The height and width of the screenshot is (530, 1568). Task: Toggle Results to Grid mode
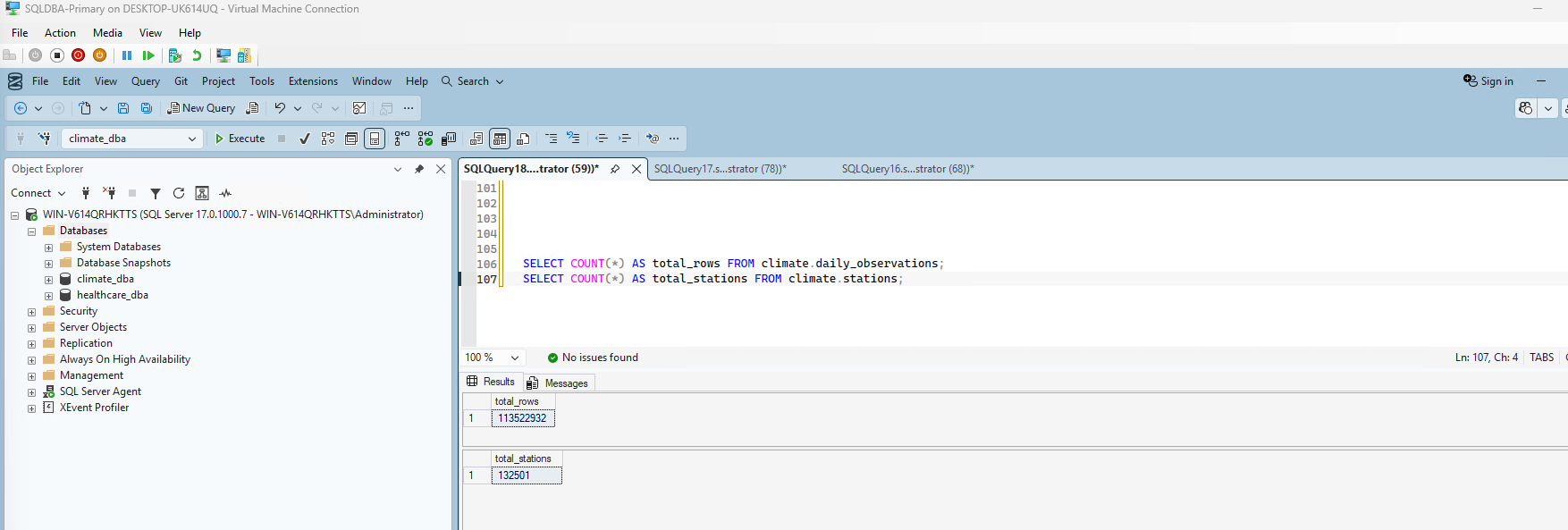coord(500,139)
